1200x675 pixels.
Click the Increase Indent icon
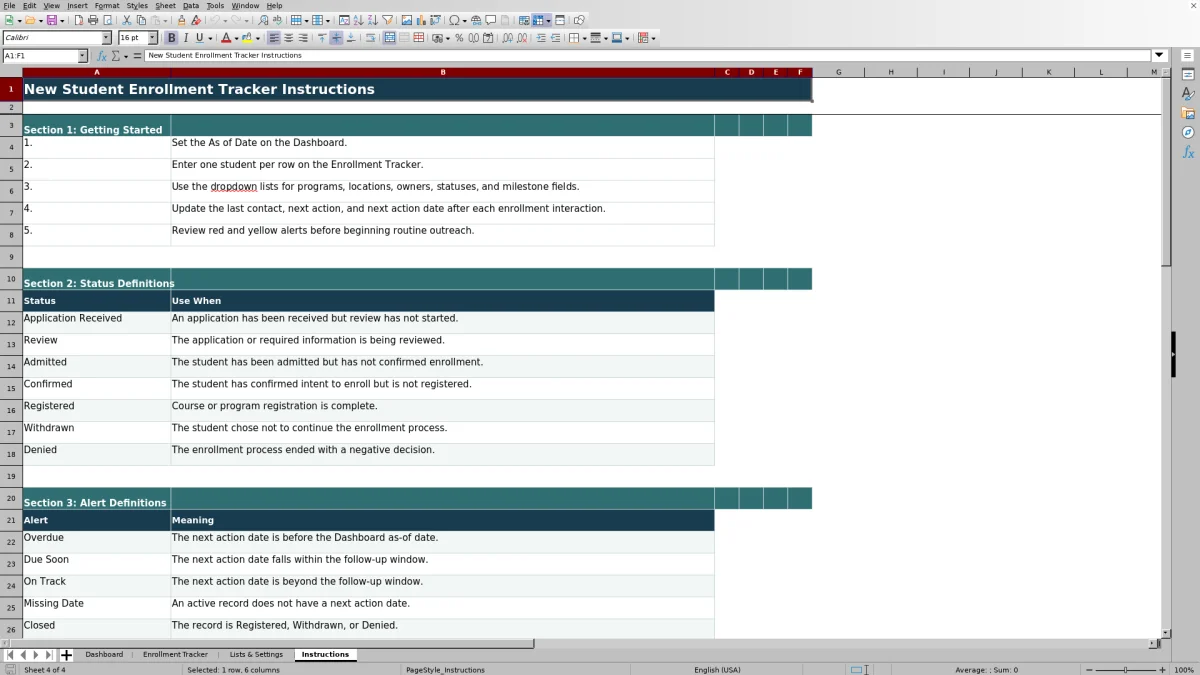541,38
